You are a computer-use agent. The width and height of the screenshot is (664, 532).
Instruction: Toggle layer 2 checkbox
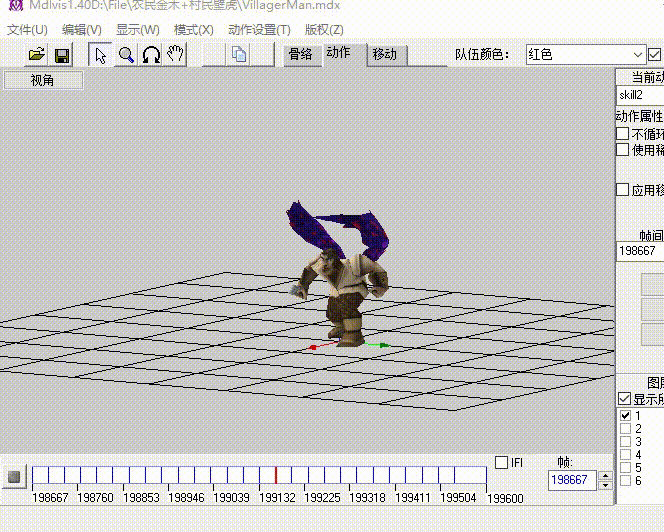pyautogui.click(x=625, y=428)
